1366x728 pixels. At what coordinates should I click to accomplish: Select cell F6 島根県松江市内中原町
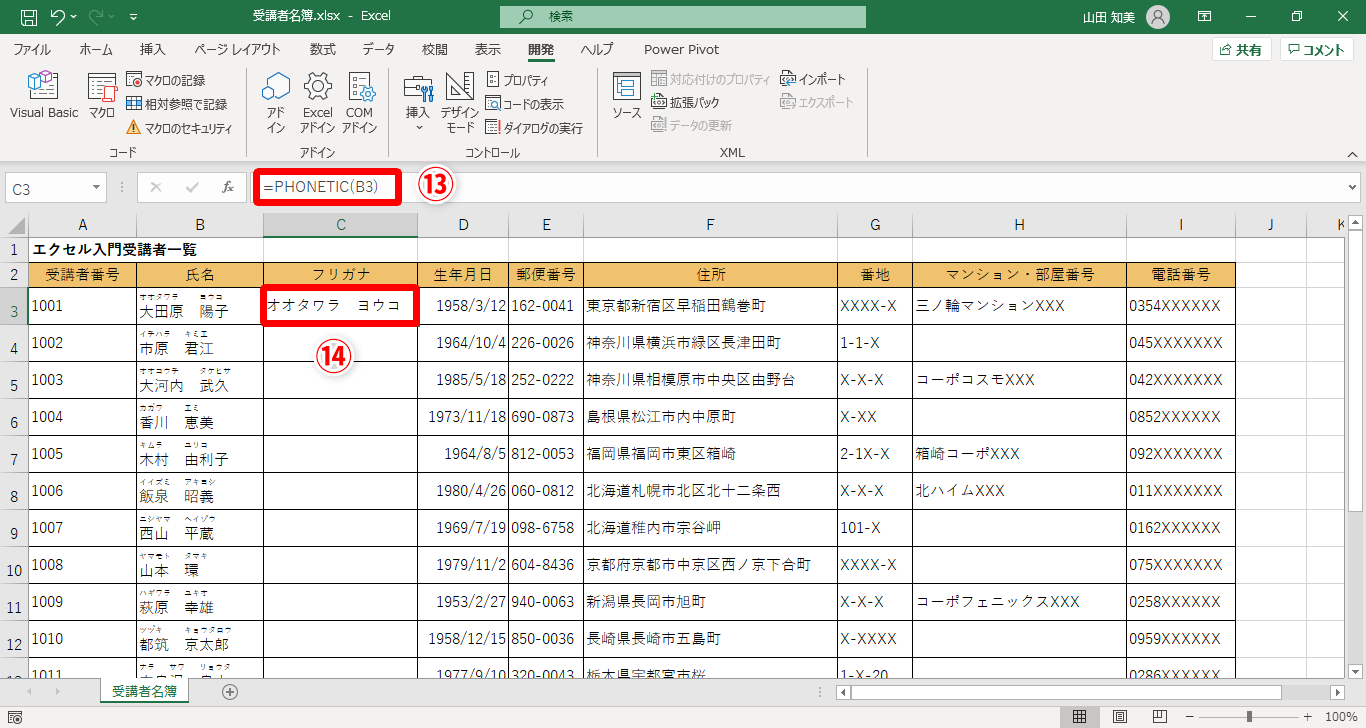click(710, 417)
